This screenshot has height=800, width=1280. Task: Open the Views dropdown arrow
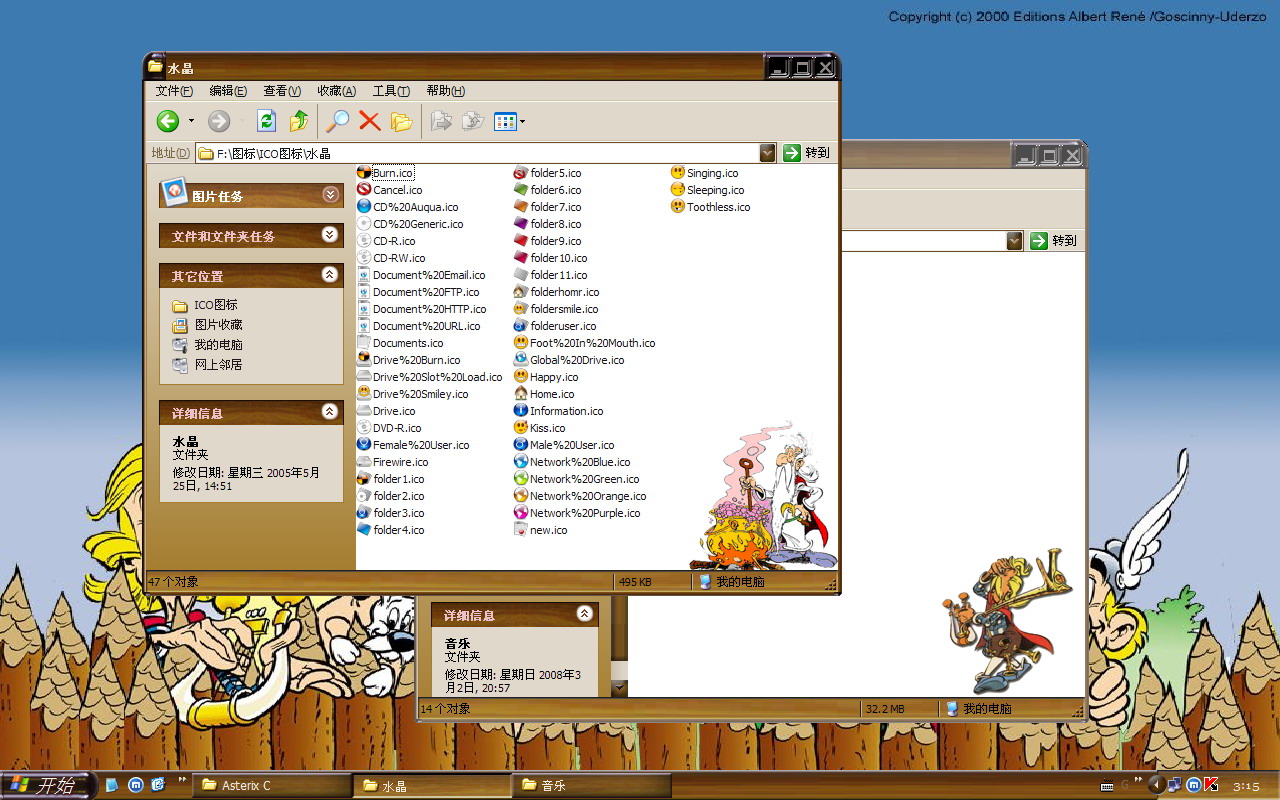(522, 122)
